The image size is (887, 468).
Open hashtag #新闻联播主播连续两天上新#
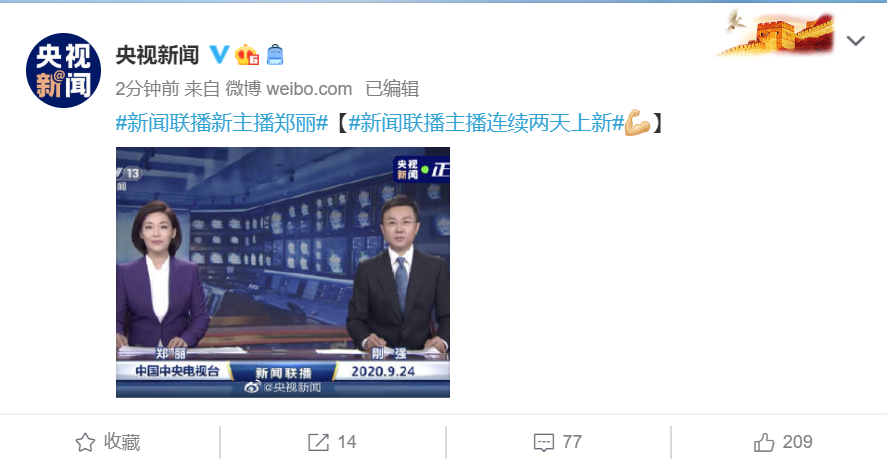click(x=486, y=123)
